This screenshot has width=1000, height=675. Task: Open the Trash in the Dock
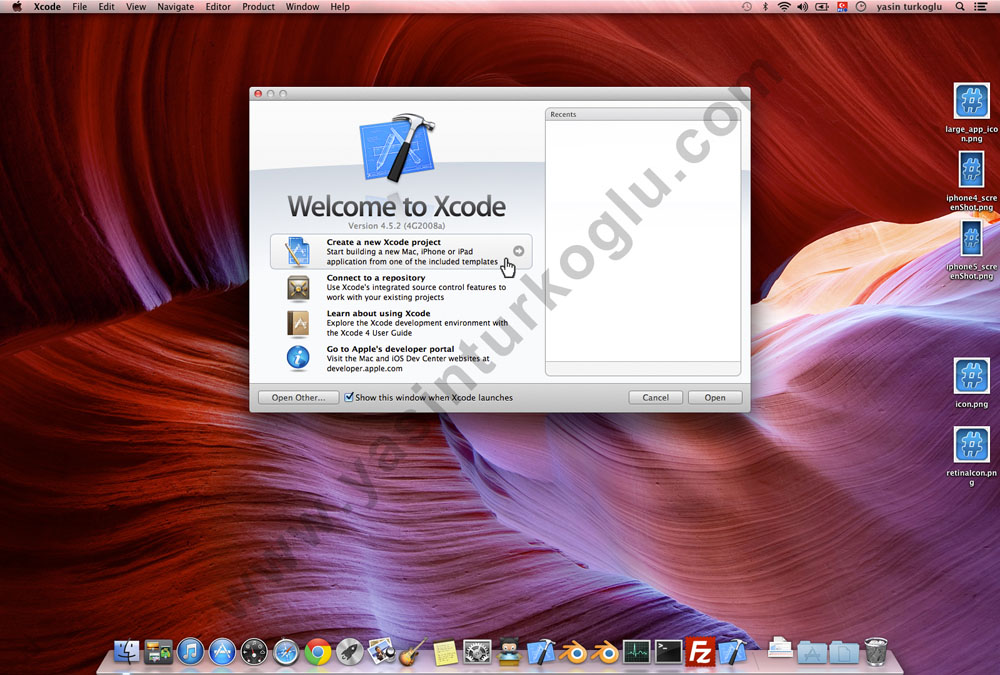tap(876, 652)
